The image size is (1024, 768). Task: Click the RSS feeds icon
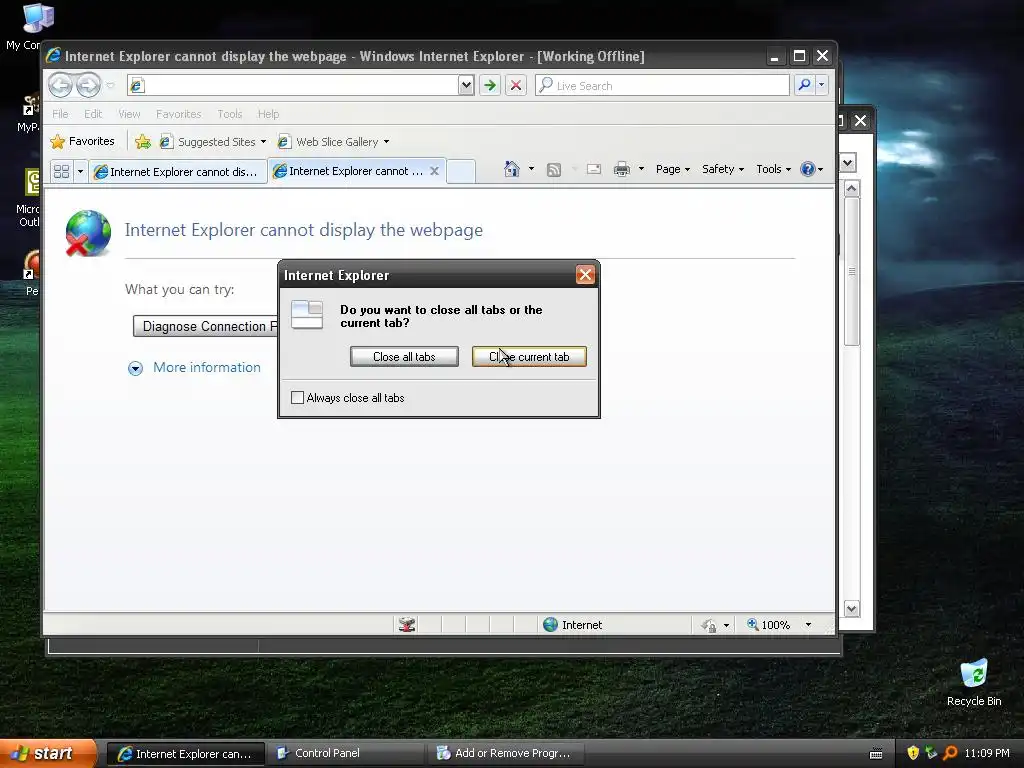click(x=554, y=170)
